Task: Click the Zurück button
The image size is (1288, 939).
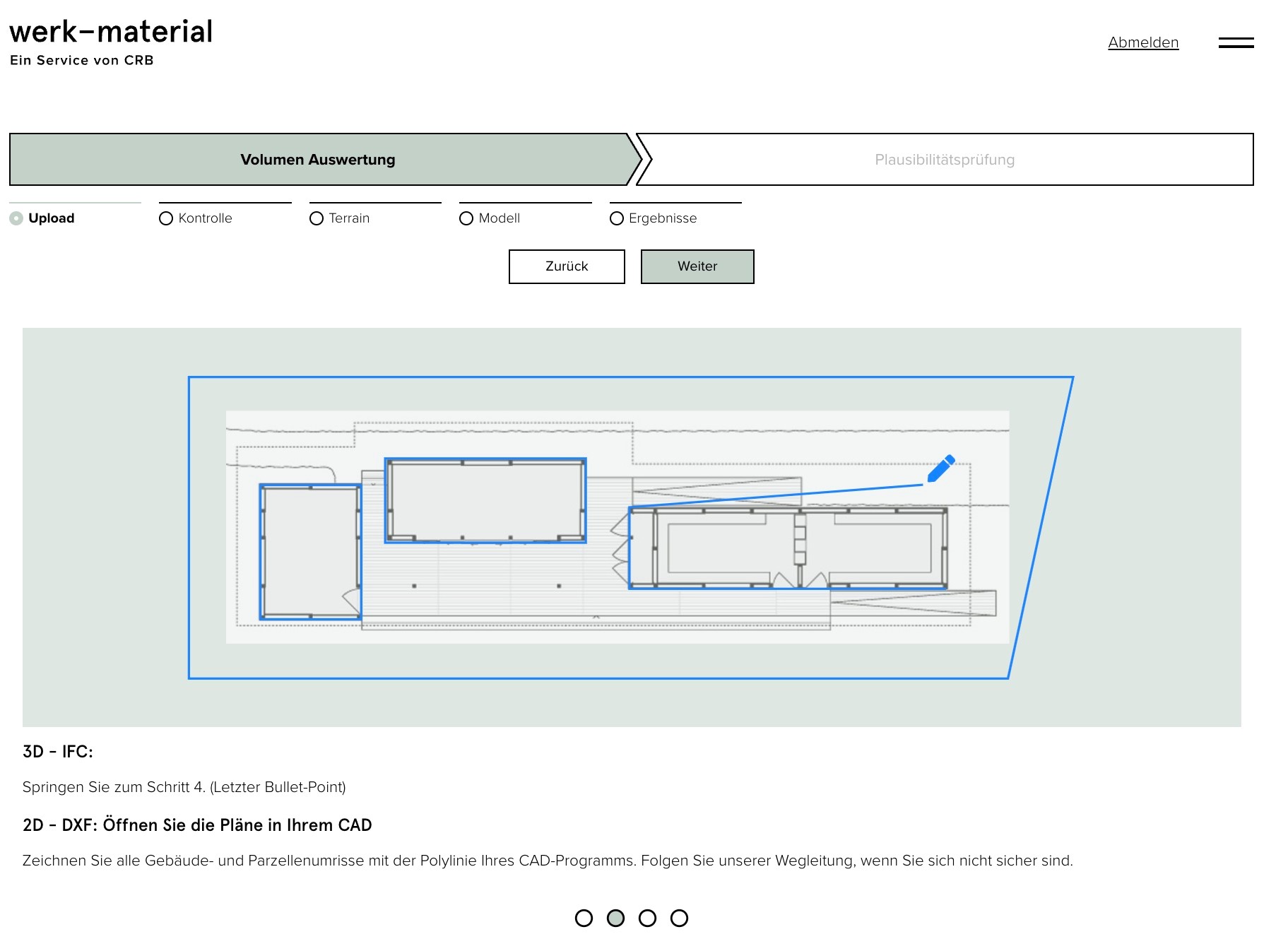Action: [567, 266]
